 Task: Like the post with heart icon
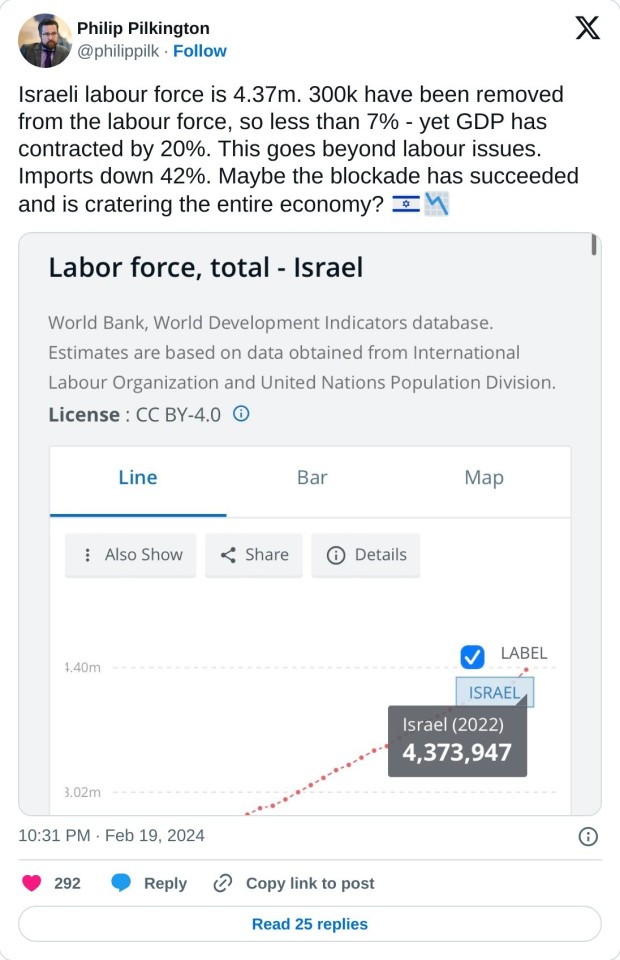[x=32, y=883]
